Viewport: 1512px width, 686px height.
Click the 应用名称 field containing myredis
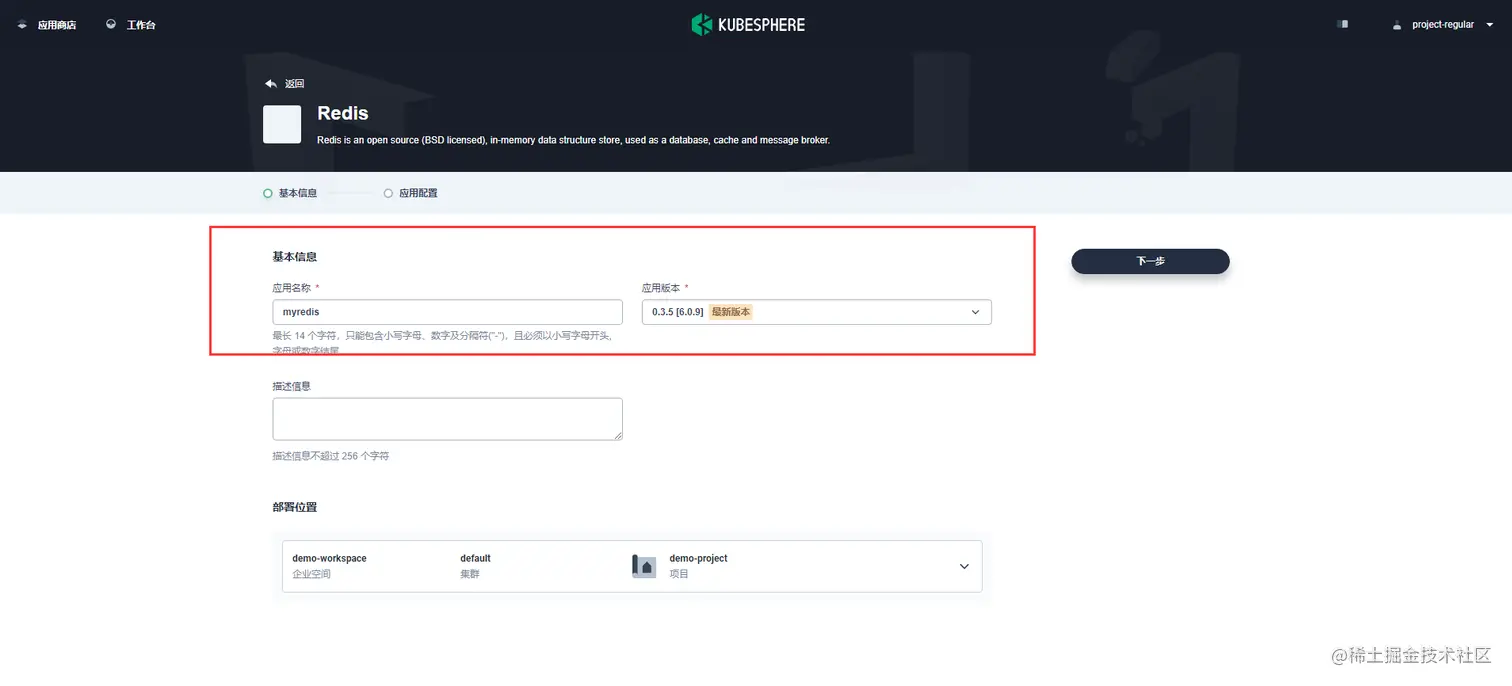point(447,312)
